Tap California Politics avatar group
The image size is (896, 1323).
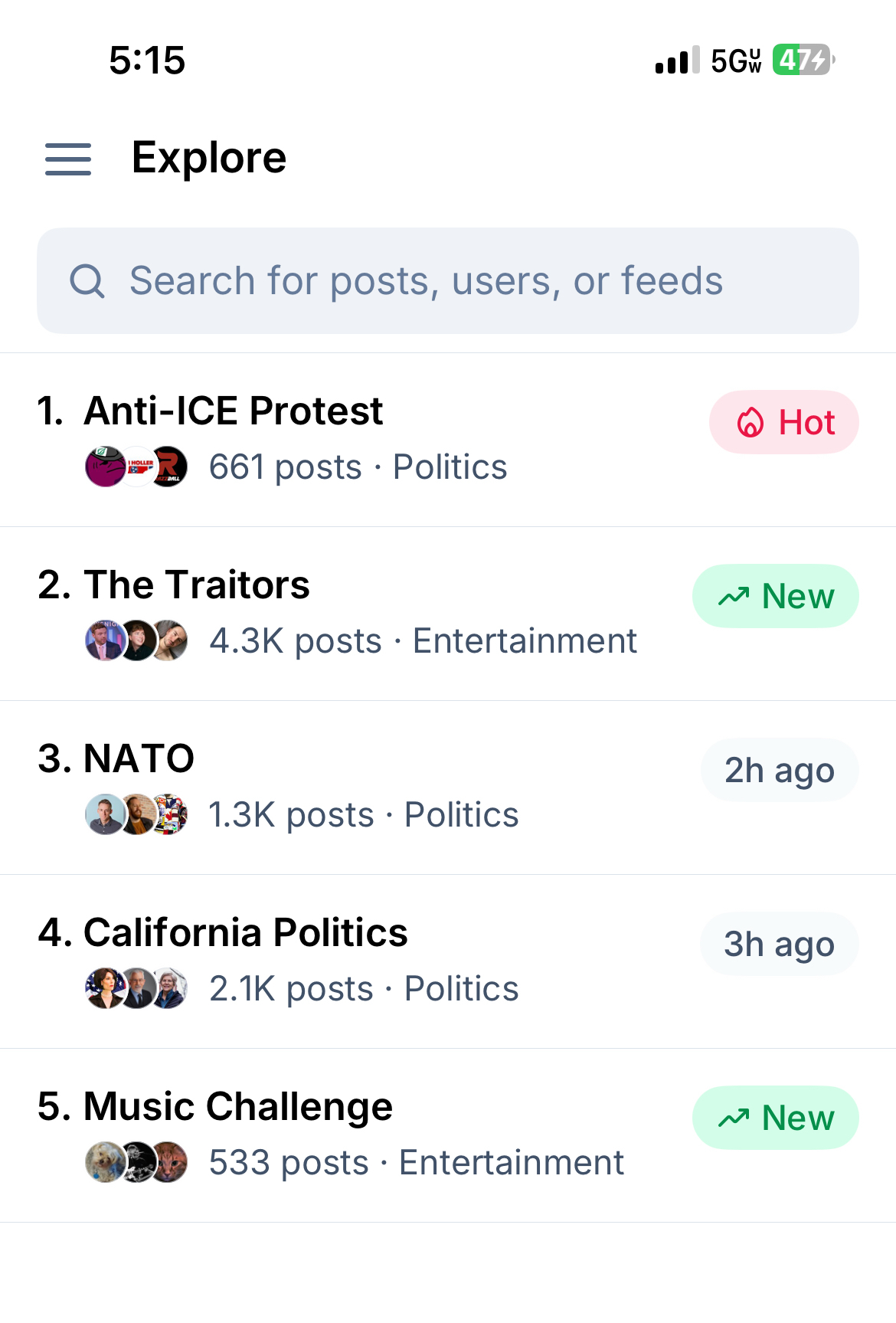136,989
